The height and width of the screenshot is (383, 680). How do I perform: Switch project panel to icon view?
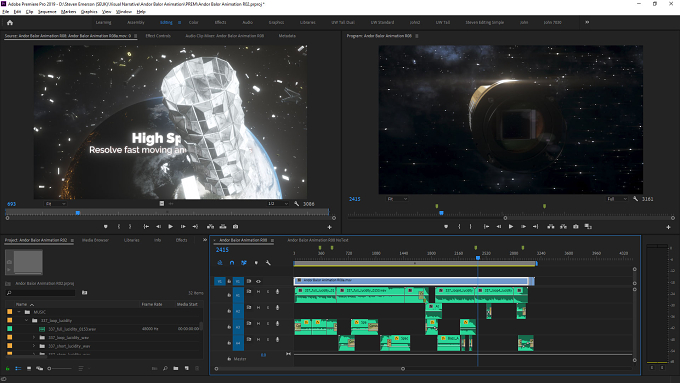tap(29, 368)
